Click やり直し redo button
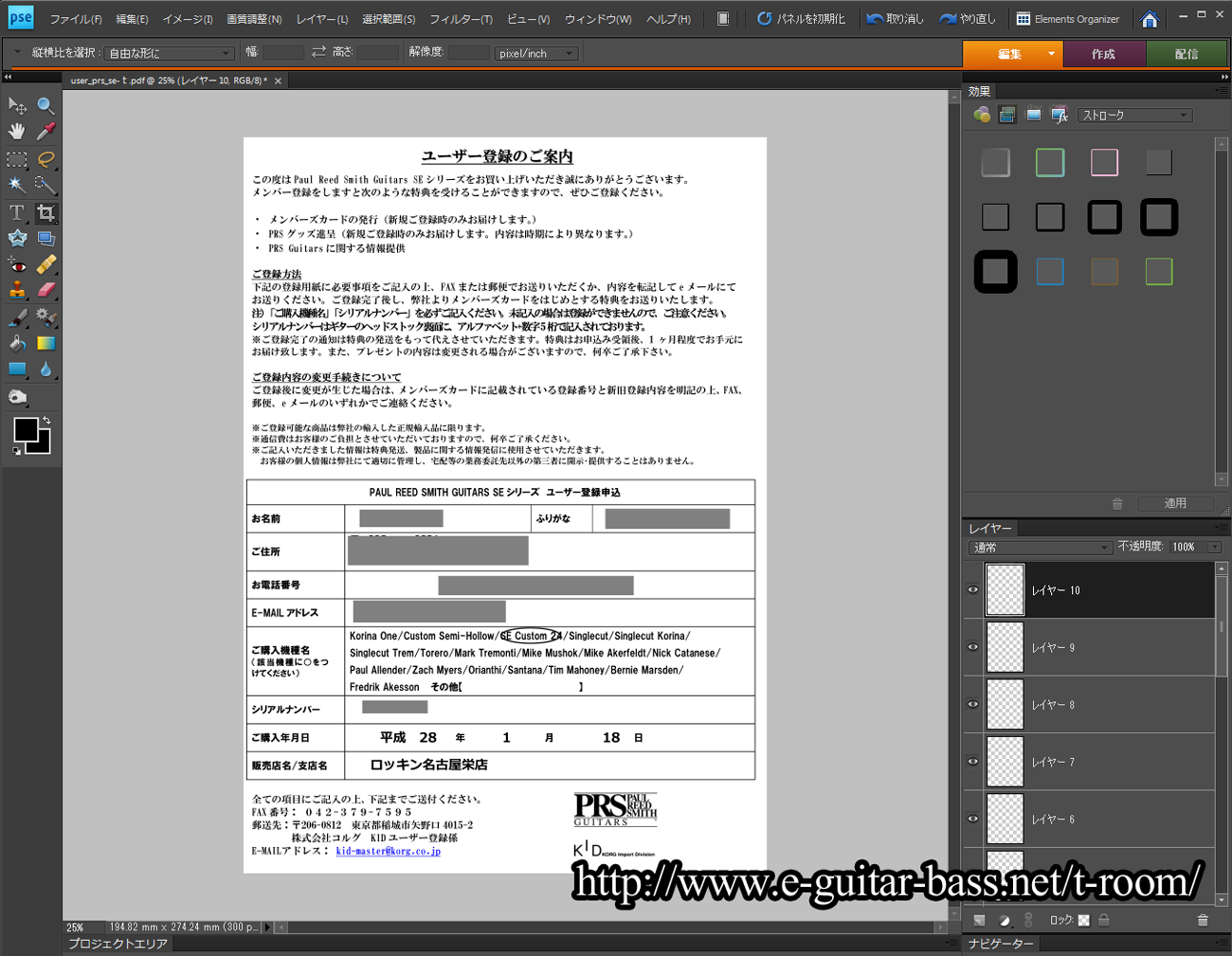The height and width of the screenshot is (956, 1232). tap(968, 19)
